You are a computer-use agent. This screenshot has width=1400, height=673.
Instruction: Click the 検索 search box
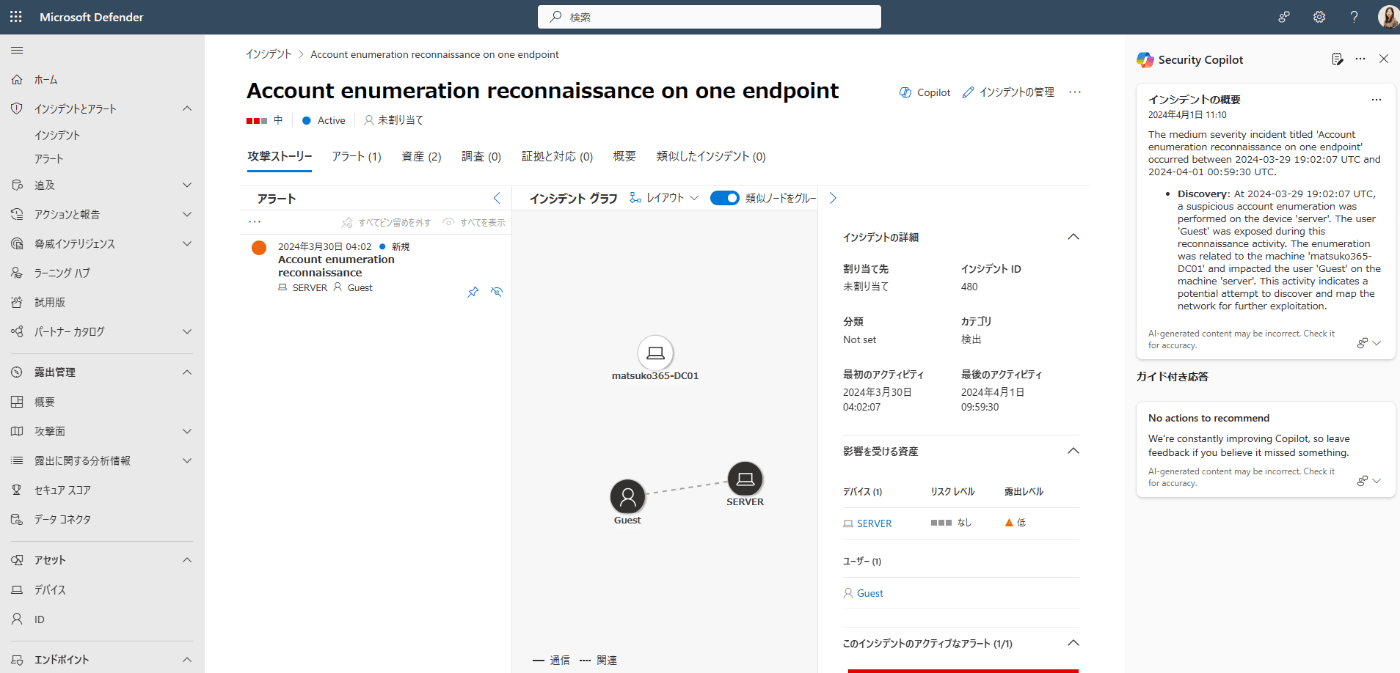pos(709,17)
